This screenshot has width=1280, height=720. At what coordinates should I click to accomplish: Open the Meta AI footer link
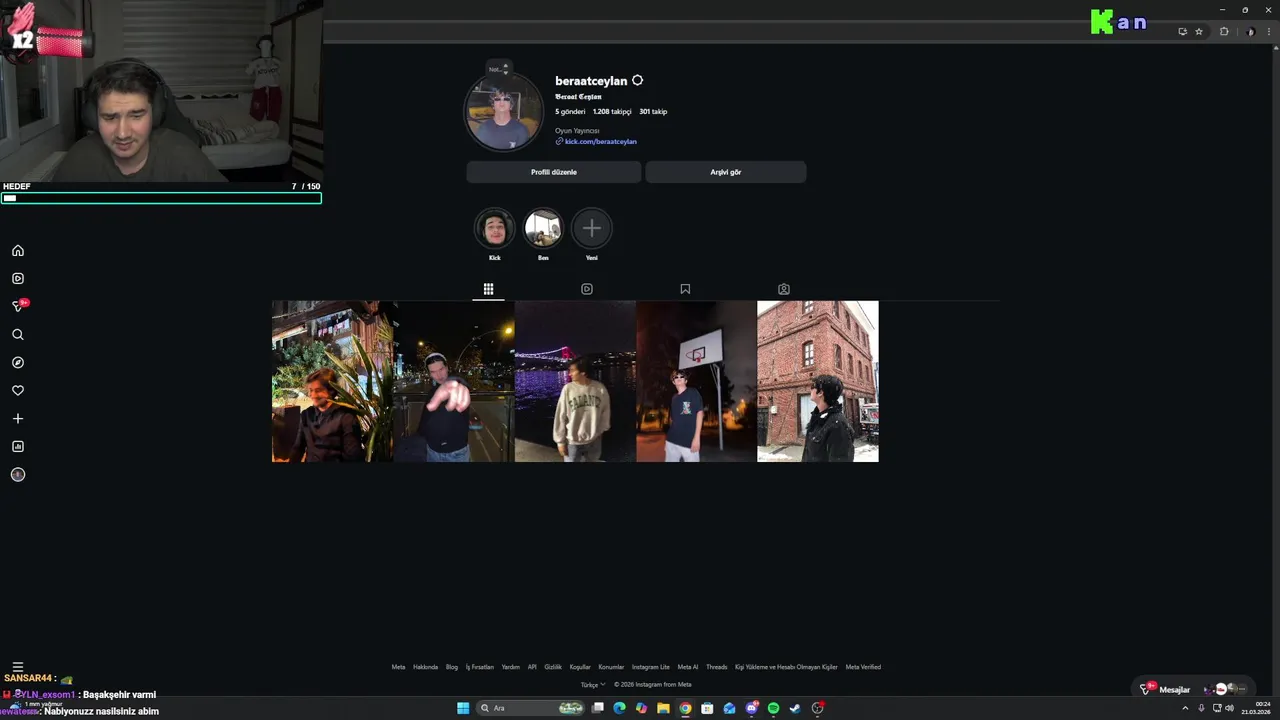tap(688, 667)
